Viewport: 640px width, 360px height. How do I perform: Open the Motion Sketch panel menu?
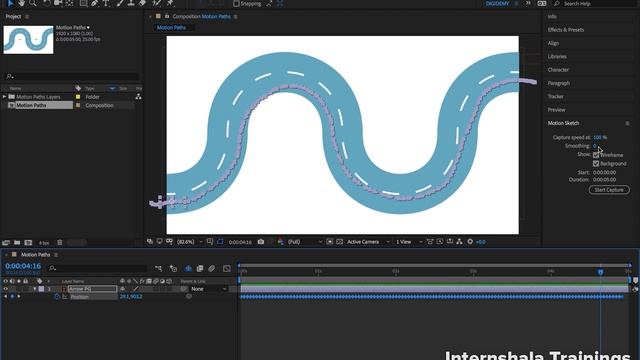pos(627,123)
